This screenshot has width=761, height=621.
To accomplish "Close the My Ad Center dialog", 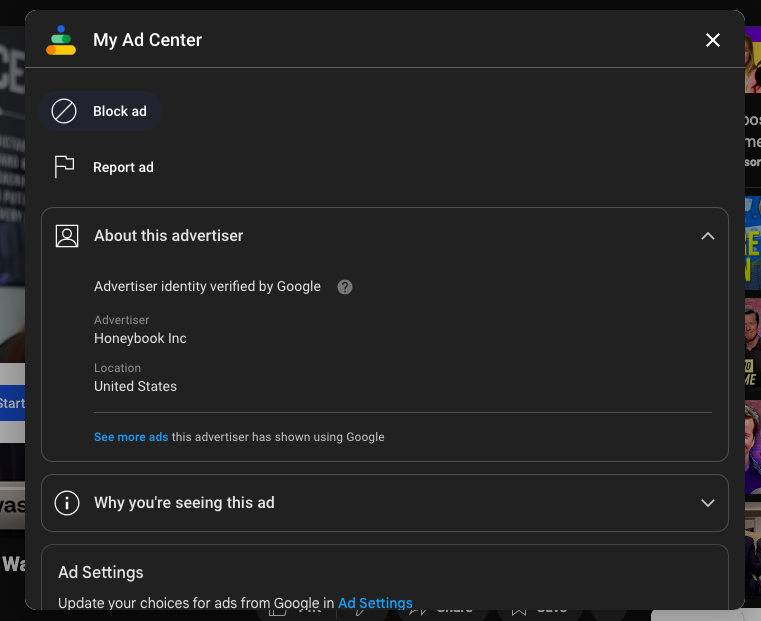I will 712,40.
